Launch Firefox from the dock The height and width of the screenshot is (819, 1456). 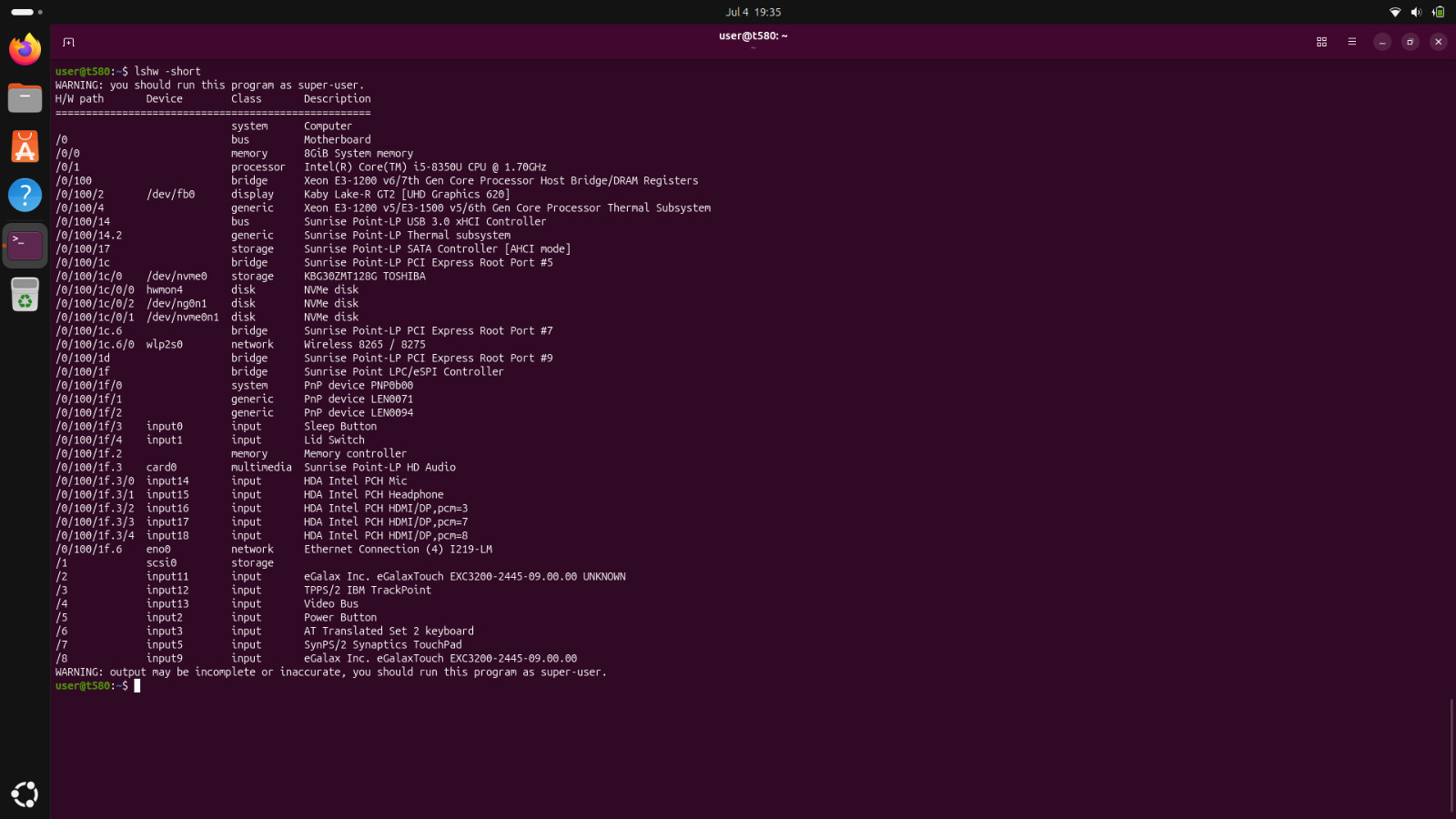25,48
